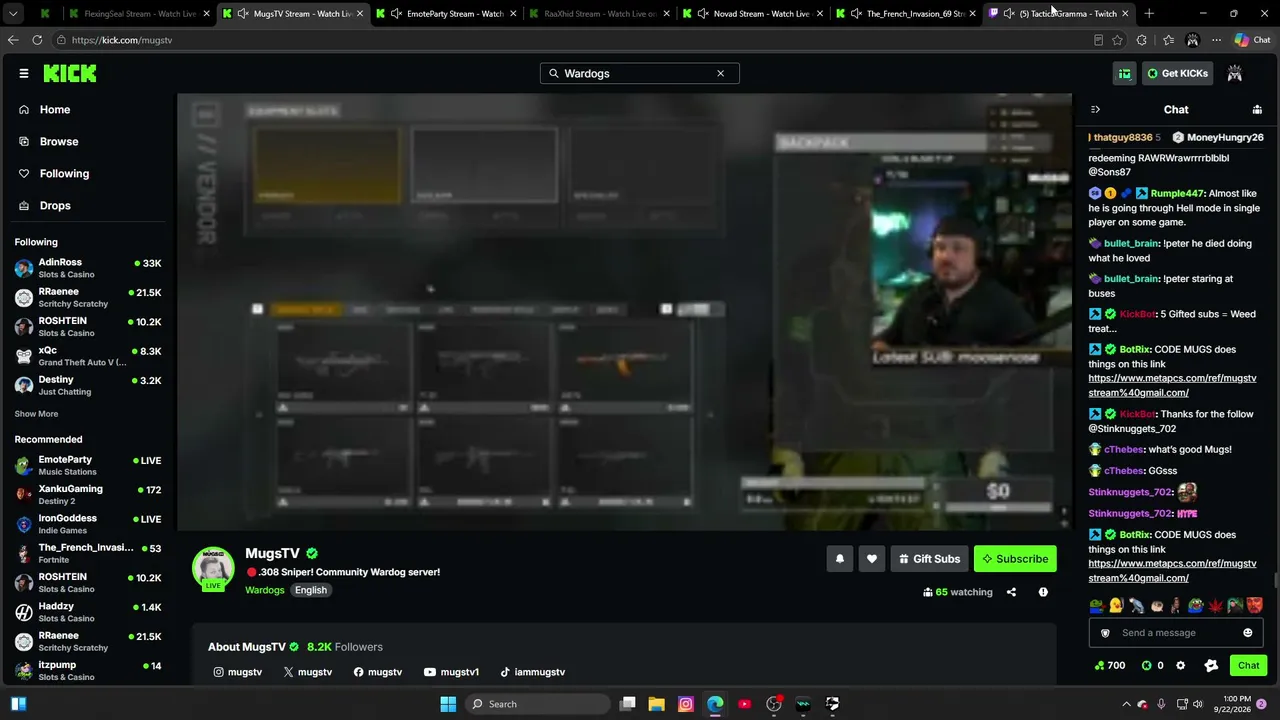Open a new browser tab
Screen dimensions: 1280x720
coord(1149,14)
